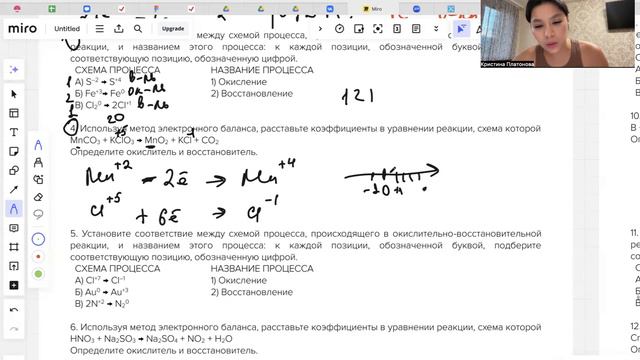Viewport: 640px width, 360px height.
Task: Click heading 'НАЗВАНИЕ ПРОЦЕССА' in task 5
Action: coord(262,269)
